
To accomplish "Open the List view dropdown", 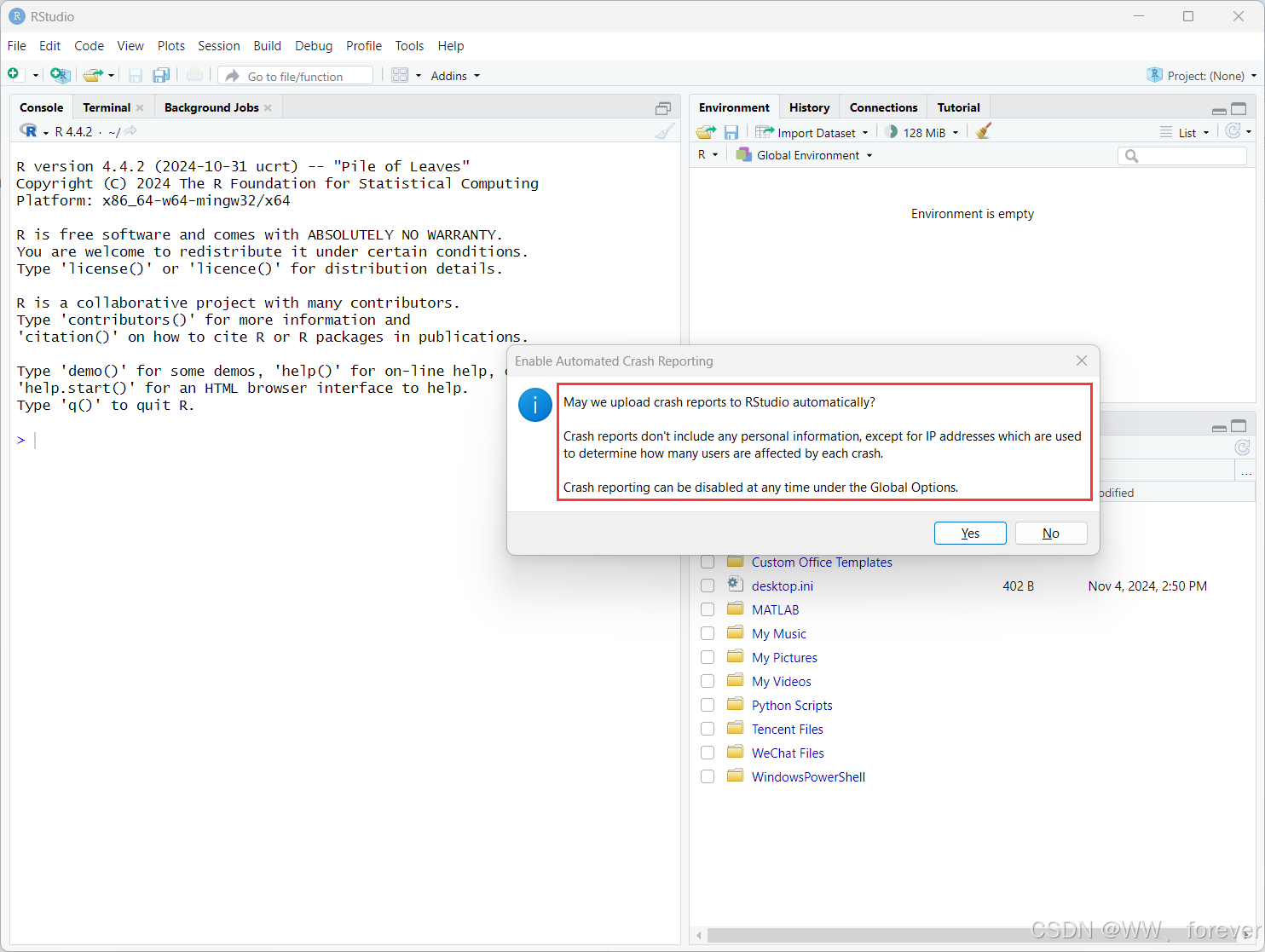I will (1185, 132).
